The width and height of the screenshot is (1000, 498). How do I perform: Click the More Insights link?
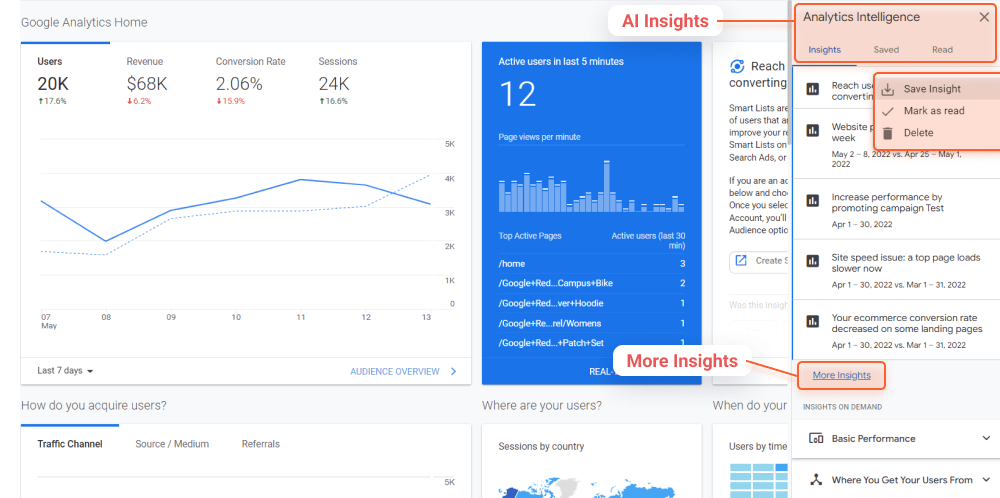coord(841,376)
